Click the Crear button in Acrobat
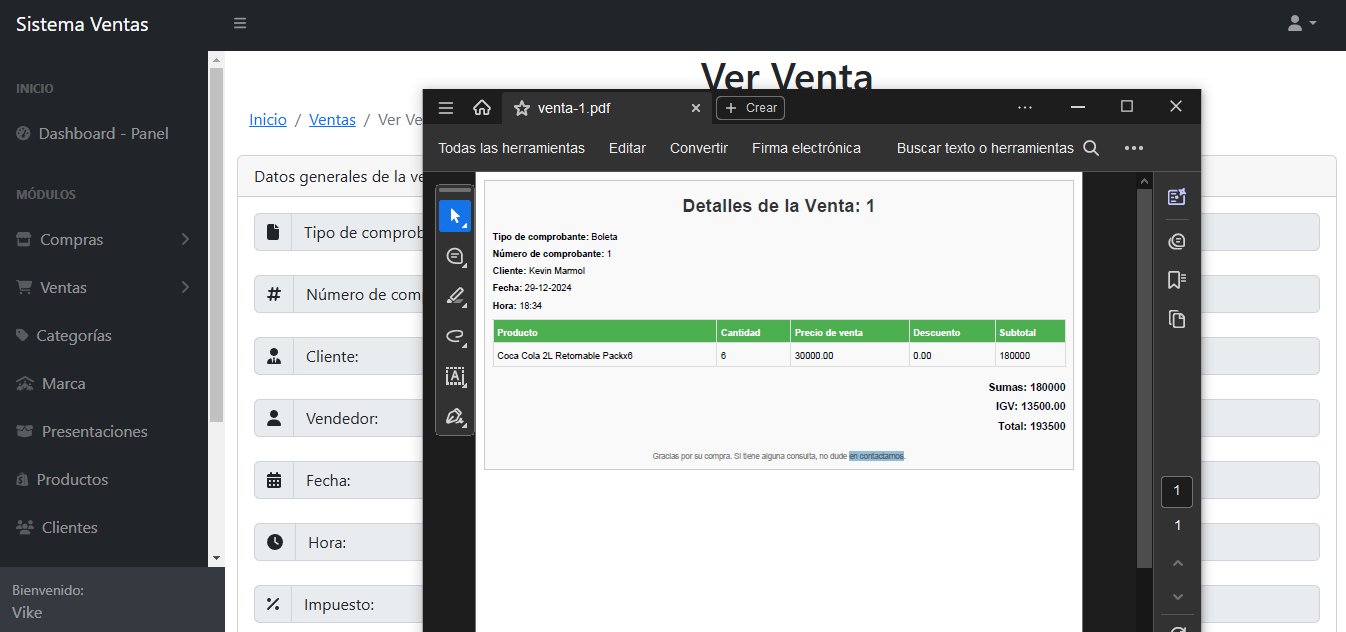This screenshot has height=632, width=1346. [x=750, y=107]
